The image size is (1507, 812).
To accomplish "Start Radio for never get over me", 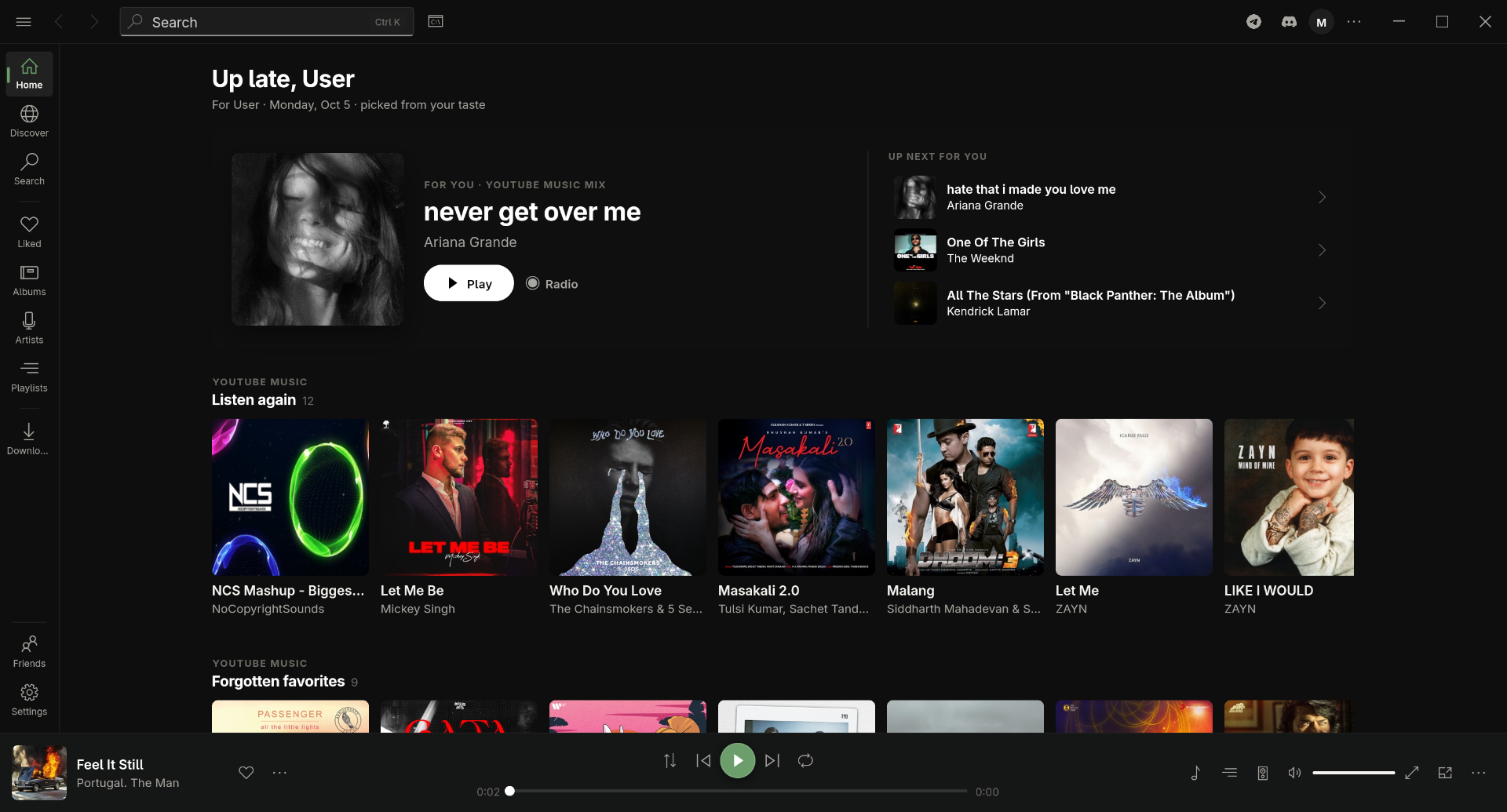I will point(552,283).
